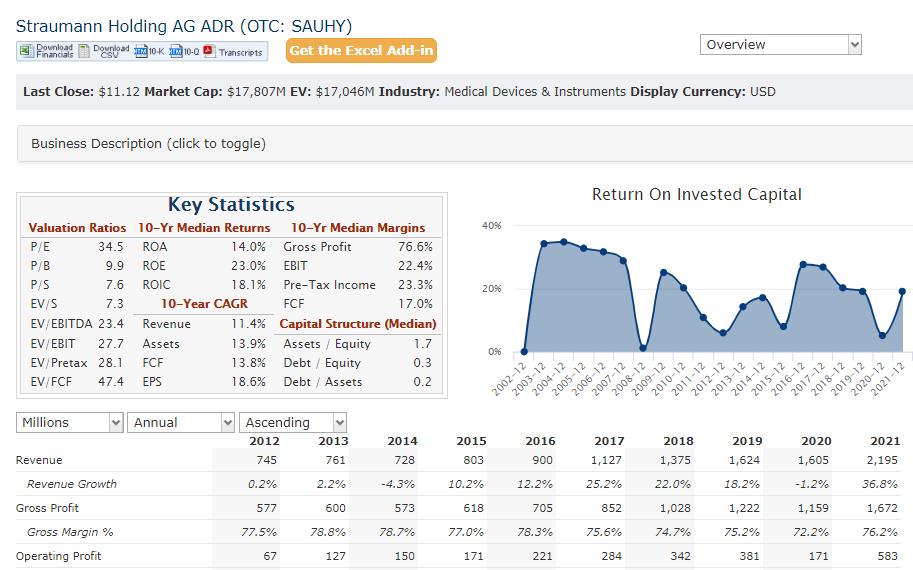The height and width of the screenshot is (570, 913).
Task: Open the Overview view dropdown
Action: click(780, 45)
